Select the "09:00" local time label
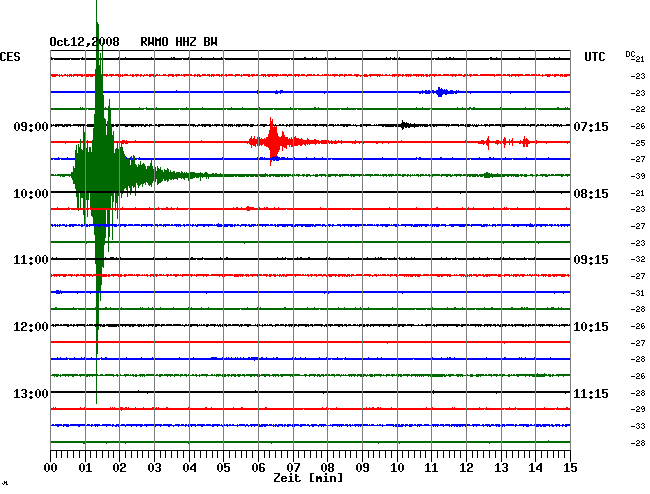The image size is (650, 494). (x=31, y=126)
